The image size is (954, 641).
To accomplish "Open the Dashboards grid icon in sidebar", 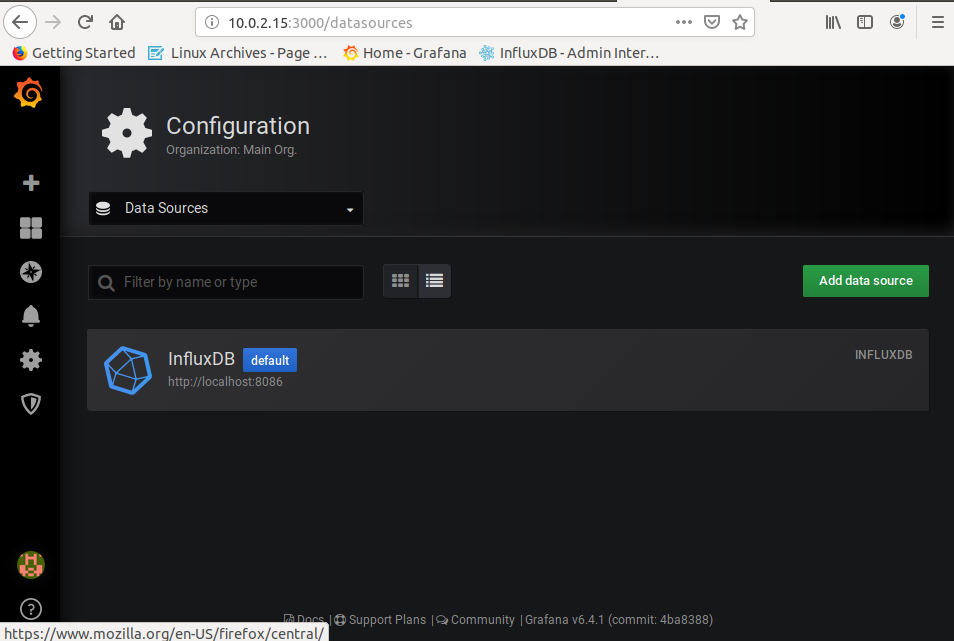I will click(x=30, y=228).
